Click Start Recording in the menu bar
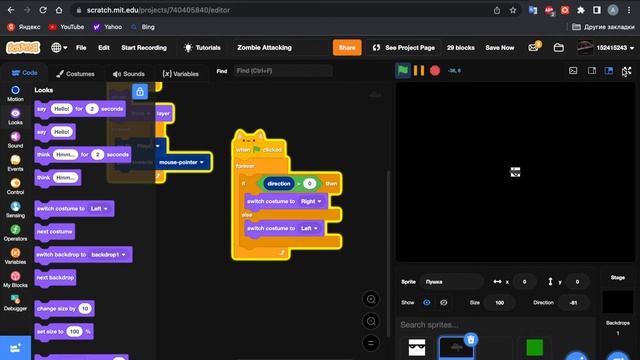 tap(144, 48)
